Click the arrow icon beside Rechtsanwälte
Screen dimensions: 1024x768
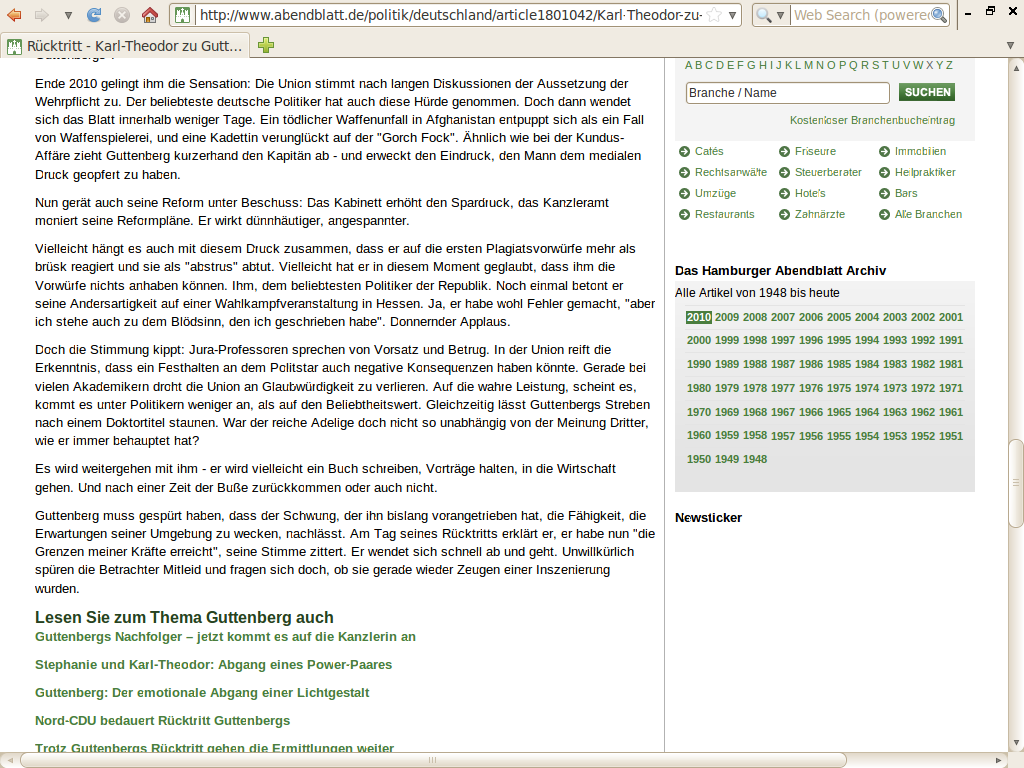684,172
